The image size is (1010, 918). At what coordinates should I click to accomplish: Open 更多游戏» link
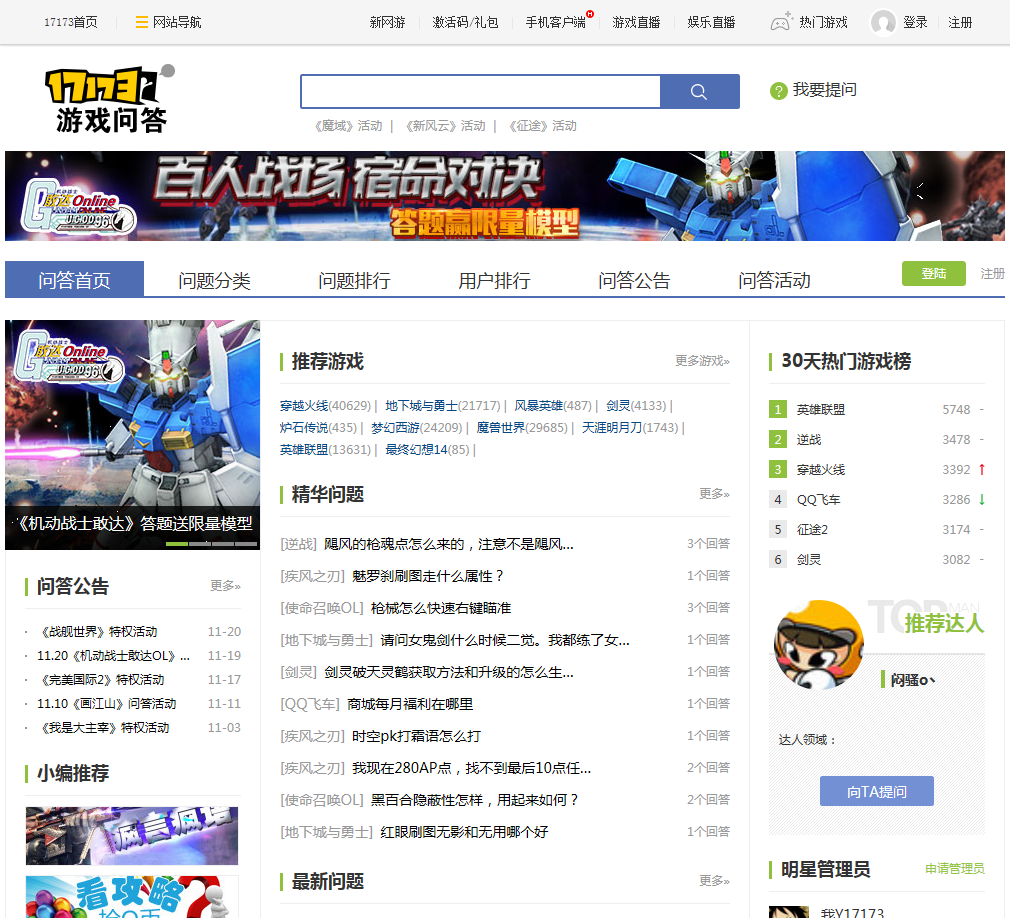tap(702, 361)
